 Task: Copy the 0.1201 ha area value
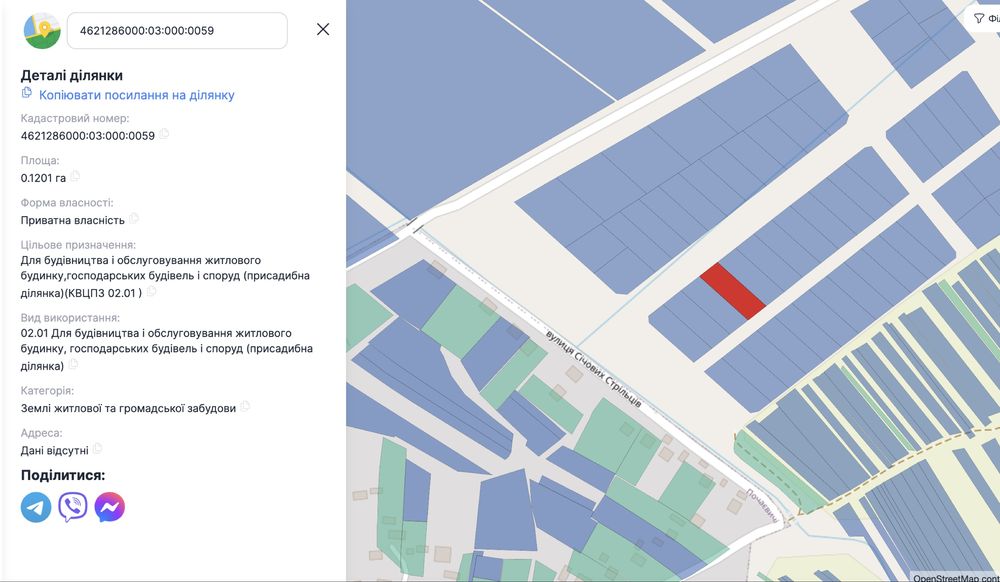[x=75, y=177]
